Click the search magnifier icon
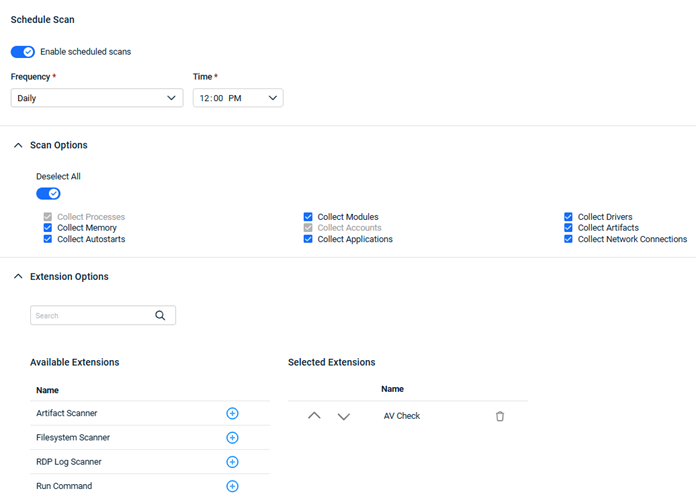The height and width of the screenshot is (493, 696). click(x=160, y=316)
